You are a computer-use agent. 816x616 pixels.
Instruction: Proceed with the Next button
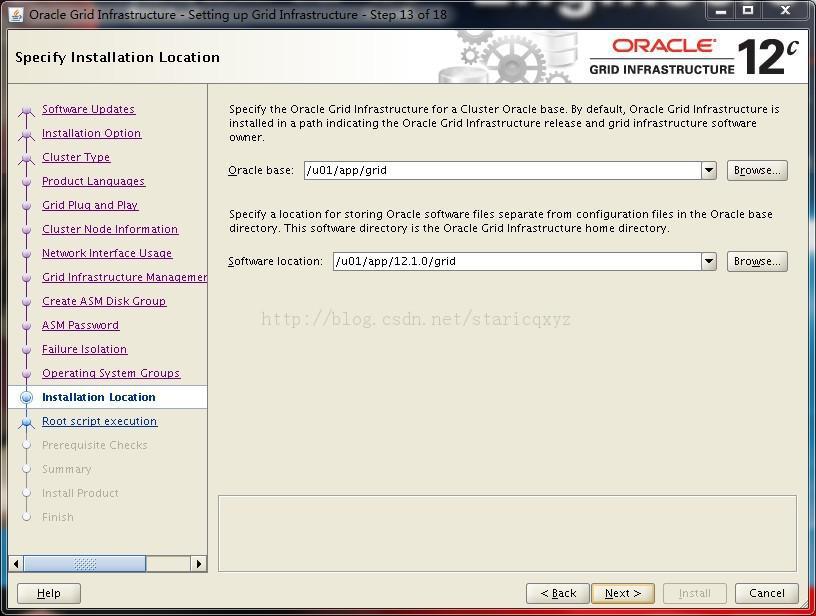click(623, 594)
